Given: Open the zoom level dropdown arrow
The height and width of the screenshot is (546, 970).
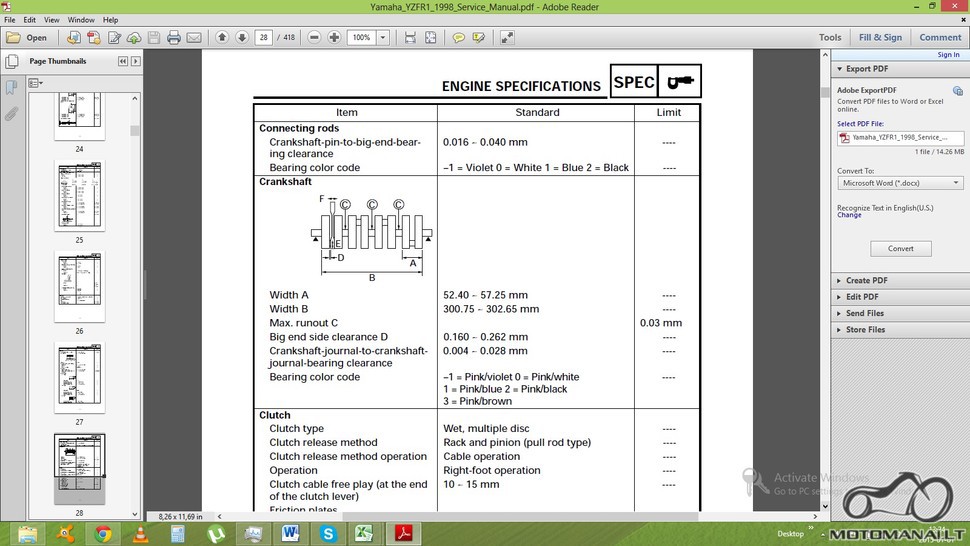Looking at the screenshot, I should [x=383, y=38].
